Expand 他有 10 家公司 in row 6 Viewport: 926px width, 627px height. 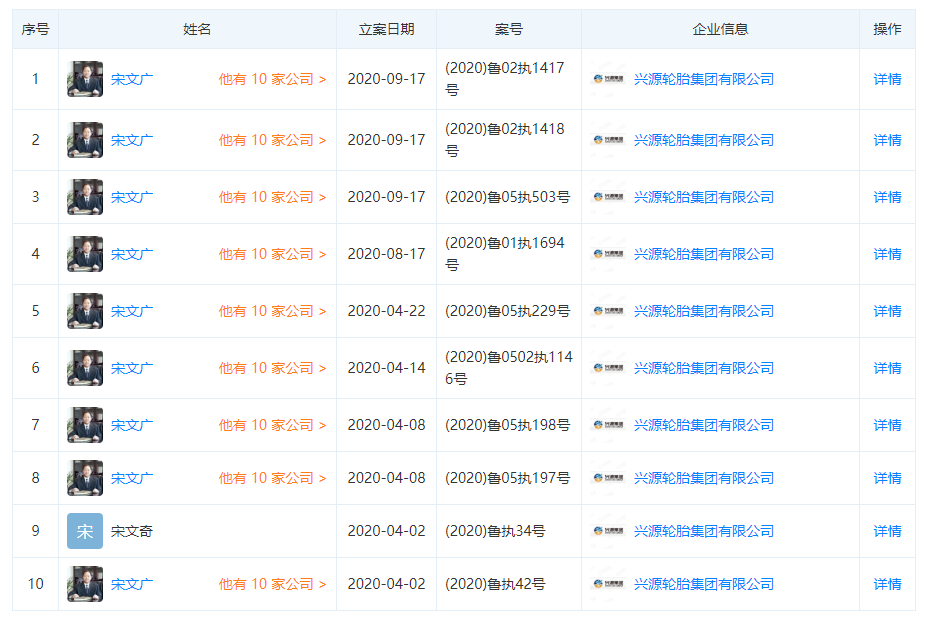(x=272, y=368)
